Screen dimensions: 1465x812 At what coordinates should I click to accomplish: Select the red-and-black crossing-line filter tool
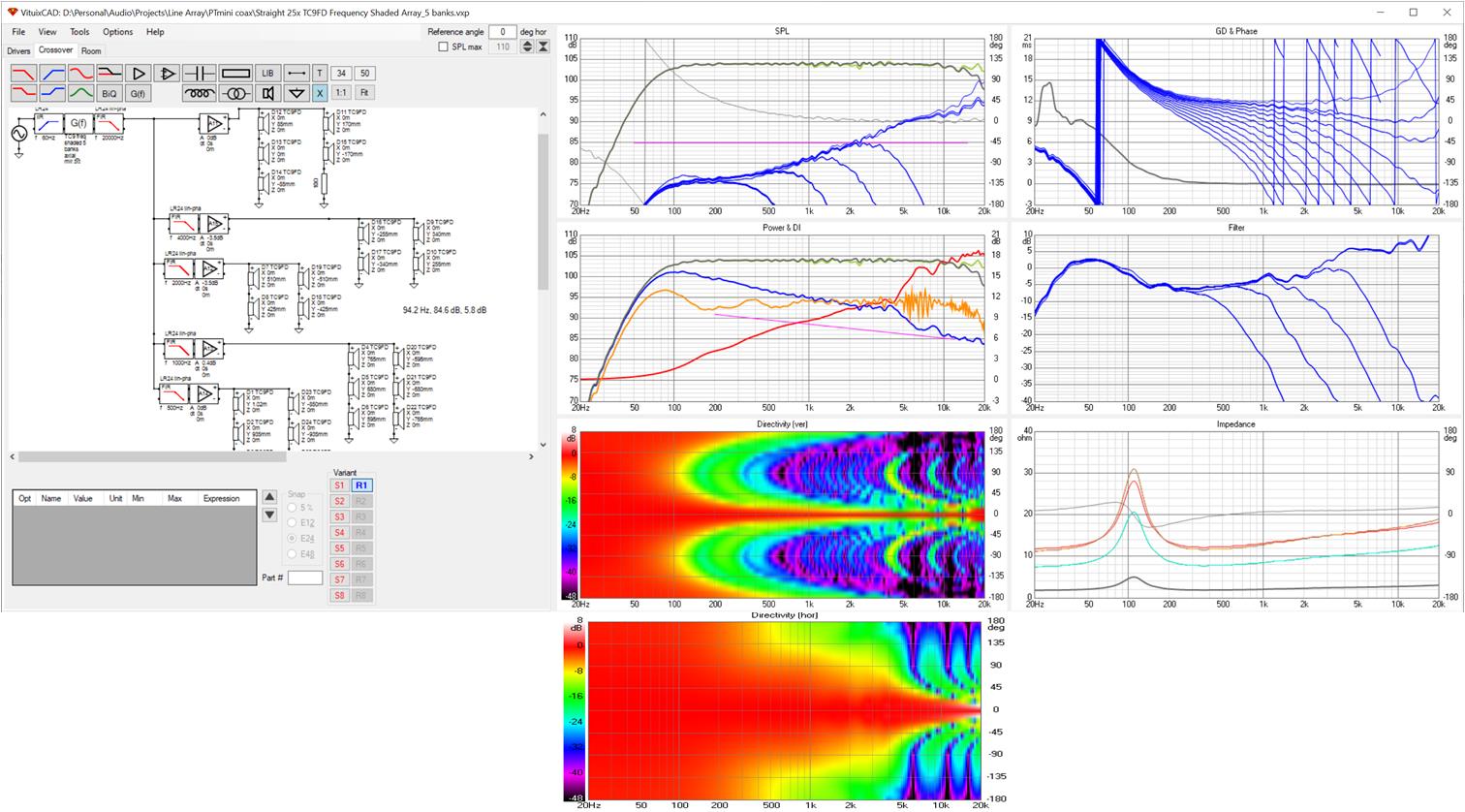[109, 74]
